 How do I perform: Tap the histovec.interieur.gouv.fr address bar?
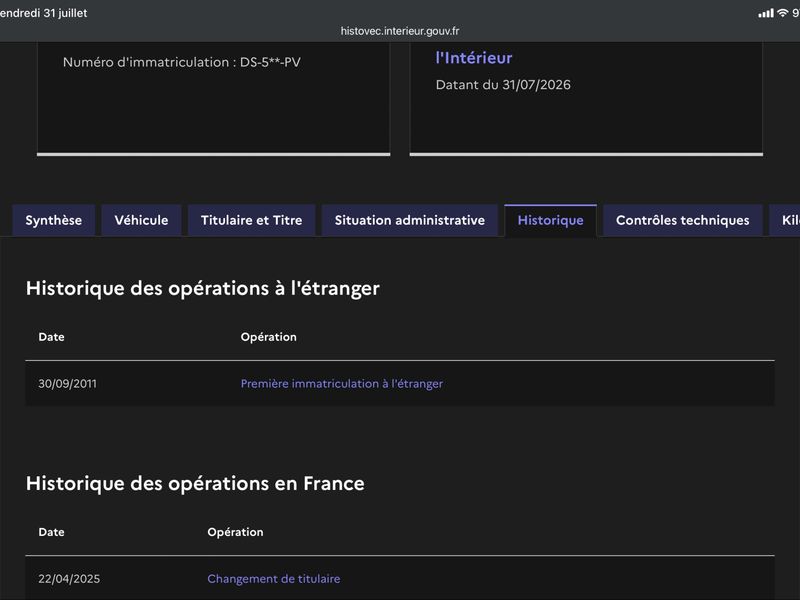tap(400, 31)
